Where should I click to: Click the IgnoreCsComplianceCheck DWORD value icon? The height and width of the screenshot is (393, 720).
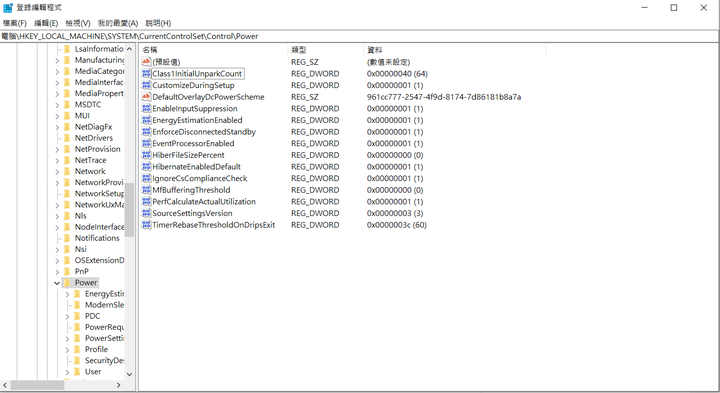point(146,178)
